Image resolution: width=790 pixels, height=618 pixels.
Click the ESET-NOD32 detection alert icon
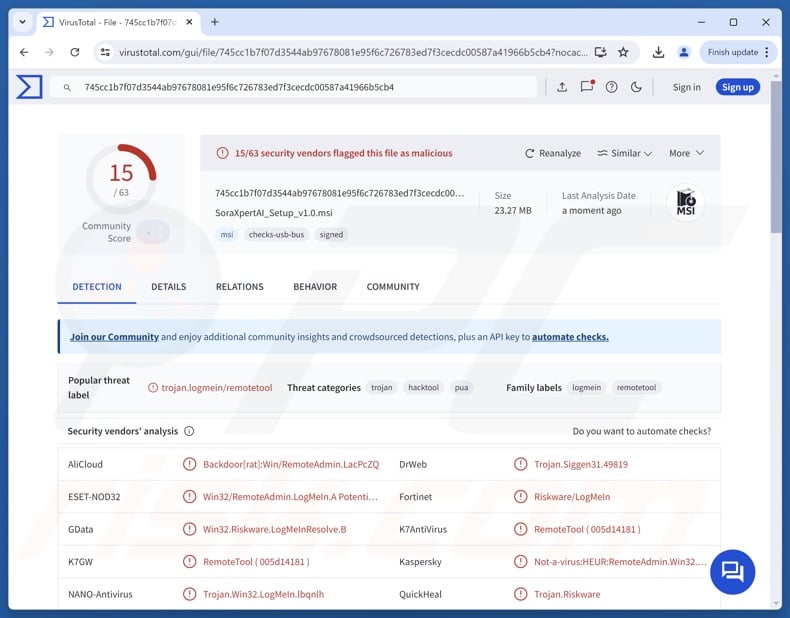pyautogui.click(x=189, y=497)
